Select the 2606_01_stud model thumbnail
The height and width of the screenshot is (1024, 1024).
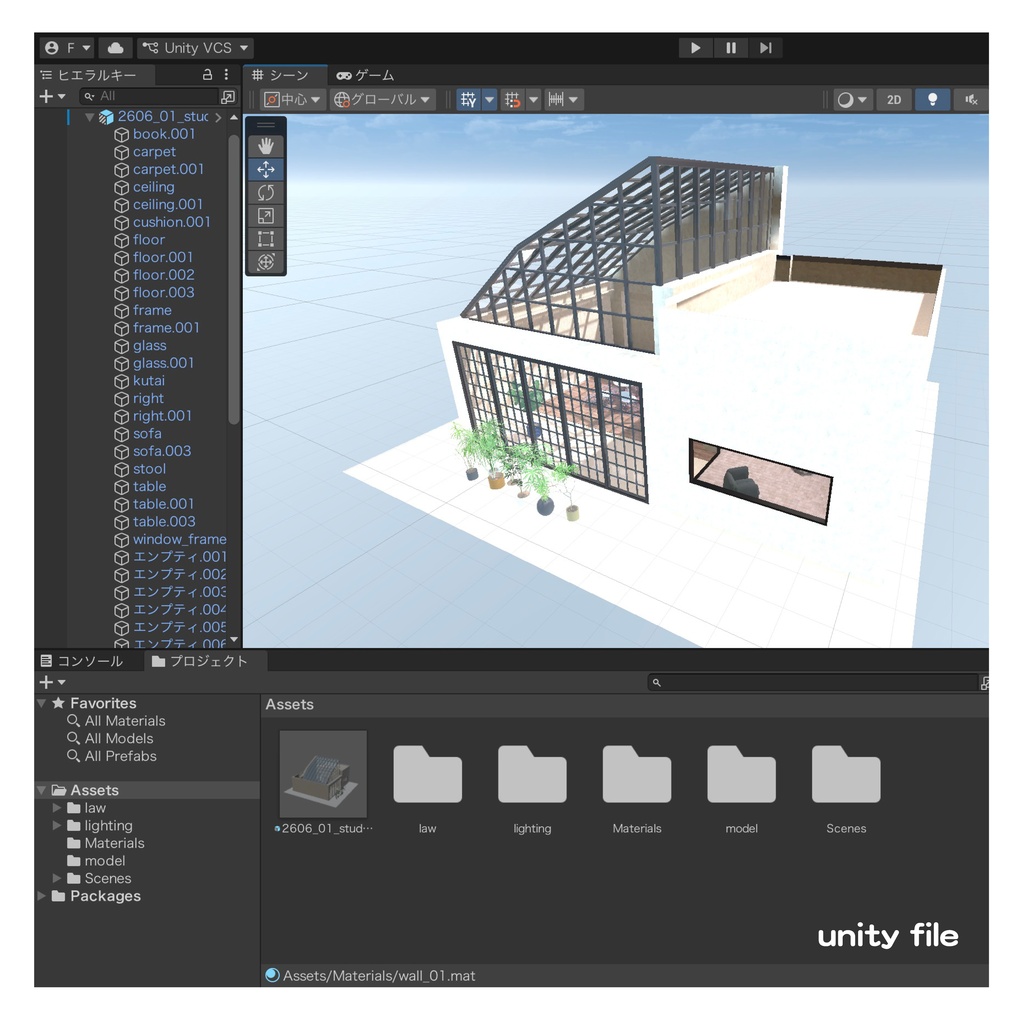pyautogui.click(x=323, y=774)
